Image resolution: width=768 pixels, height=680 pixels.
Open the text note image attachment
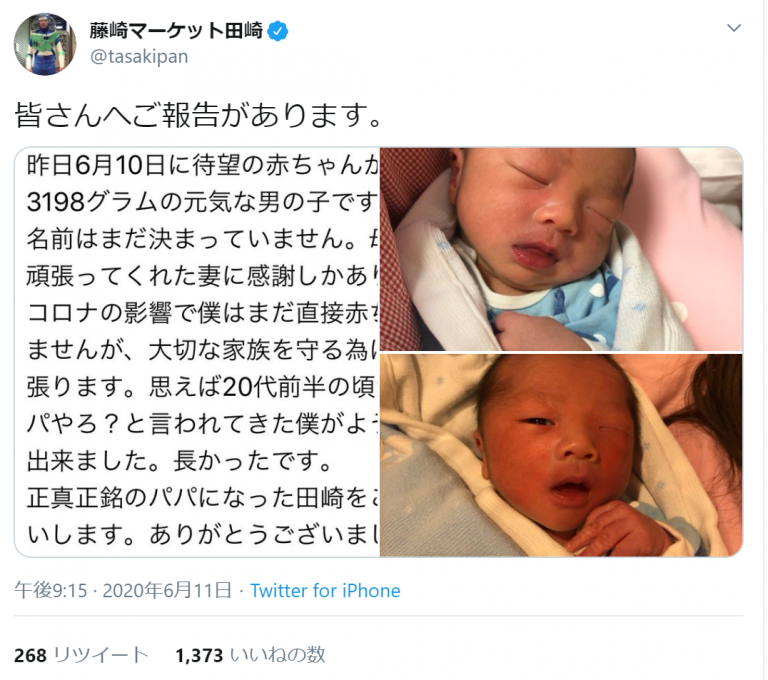(x=197, y=352)
